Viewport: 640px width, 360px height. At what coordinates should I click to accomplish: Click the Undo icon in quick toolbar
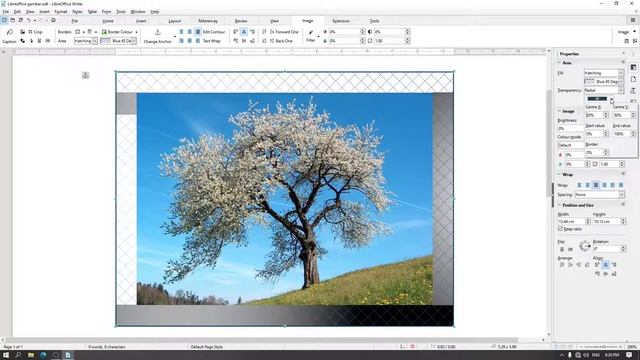(x=29, y=20)
